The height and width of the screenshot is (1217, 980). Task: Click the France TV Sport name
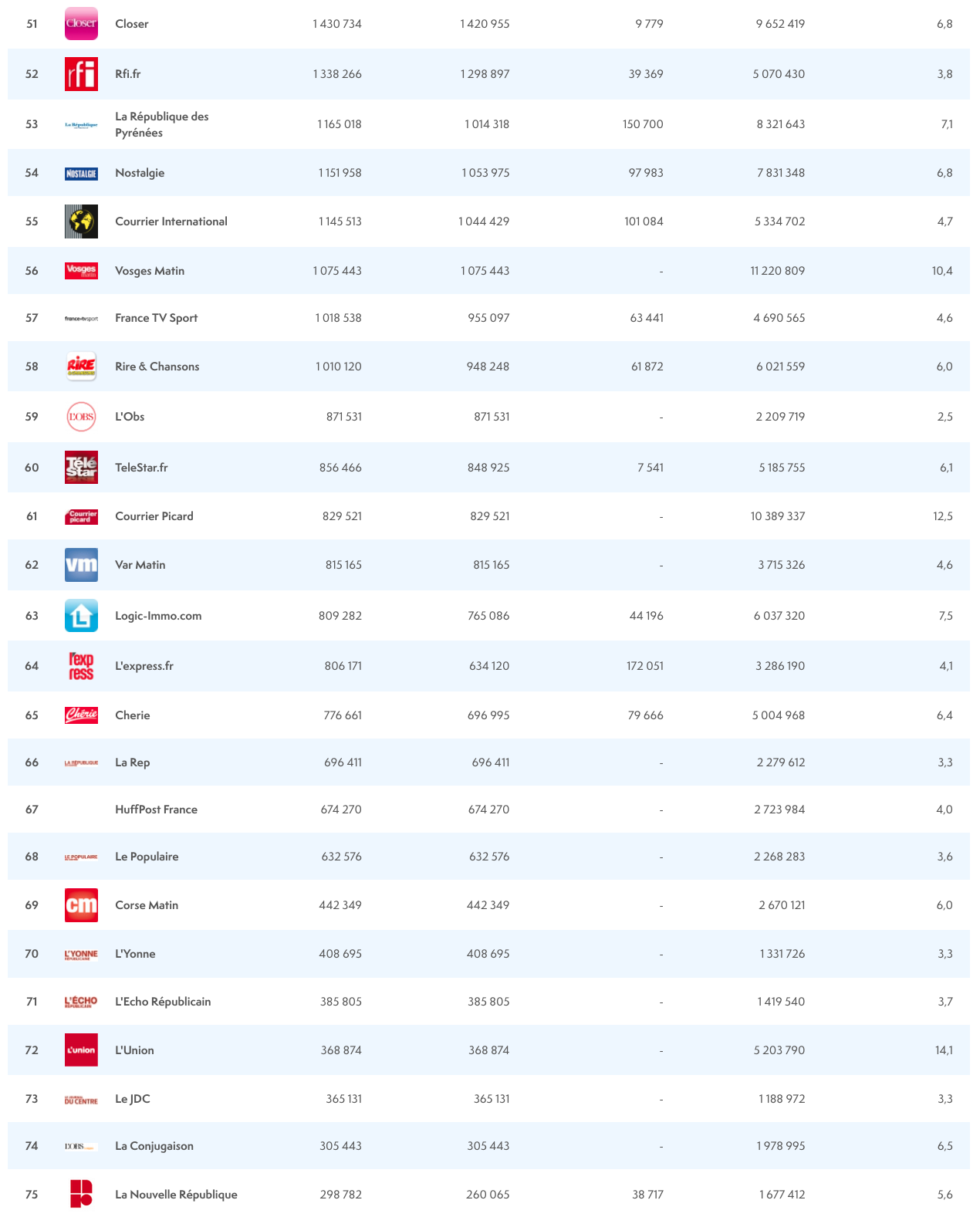pyautogui.click(x=156, y=318)
